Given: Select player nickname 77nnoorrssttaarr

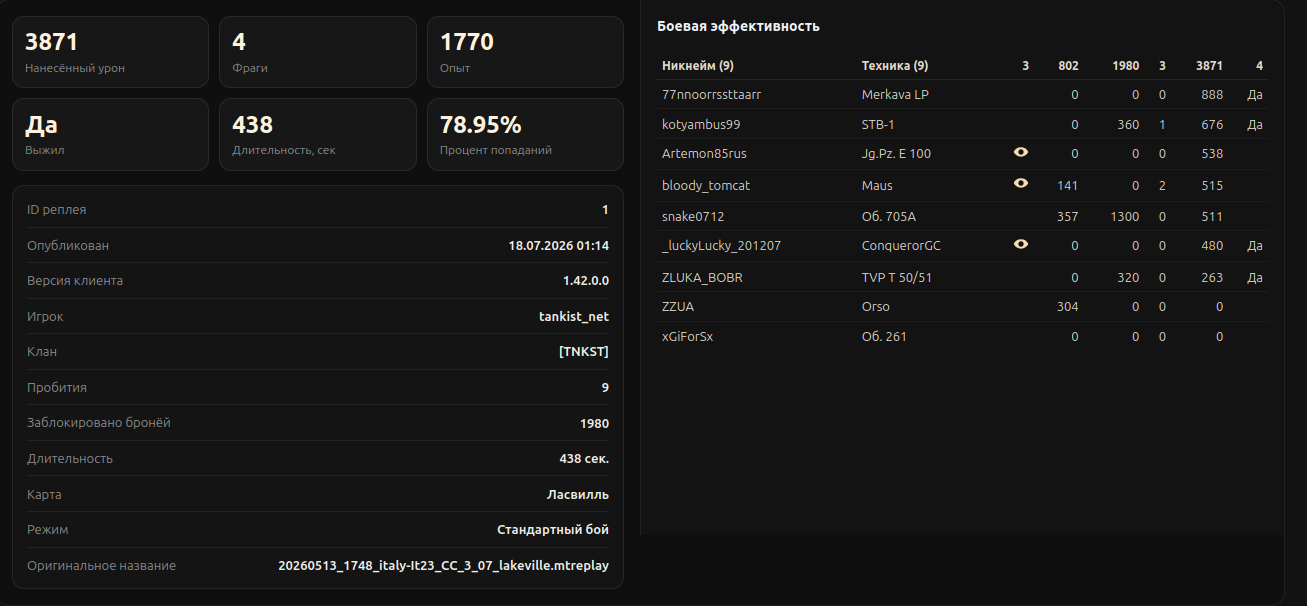Looking at the screenshot, I should click(711, 95).
